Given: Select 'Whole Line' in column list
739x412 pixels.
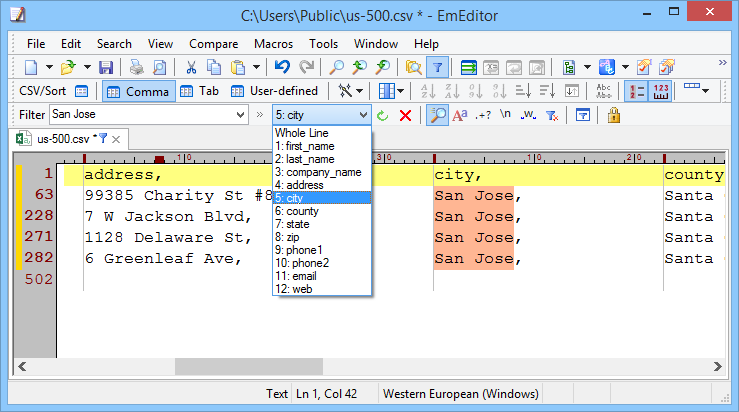Looking at the screenshot, I should 321,133.
